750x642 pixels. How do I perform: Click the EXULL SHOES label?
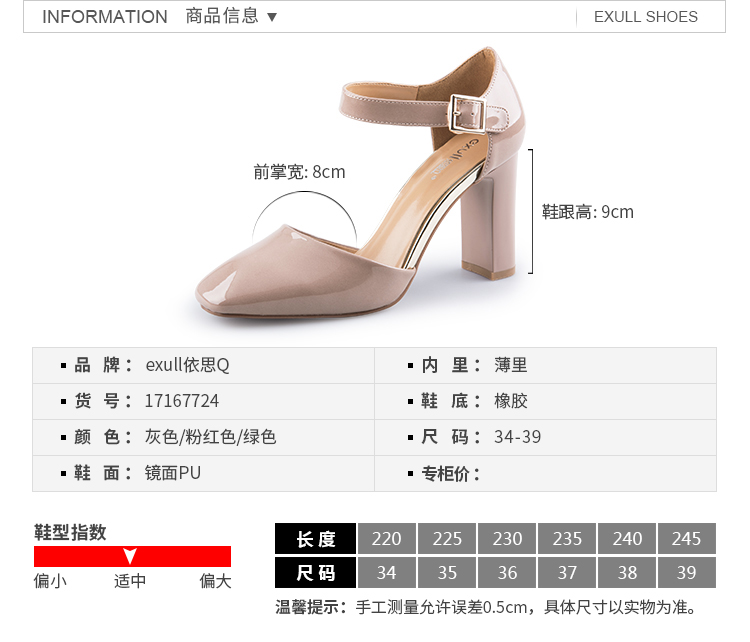click(x=646, y=17)
